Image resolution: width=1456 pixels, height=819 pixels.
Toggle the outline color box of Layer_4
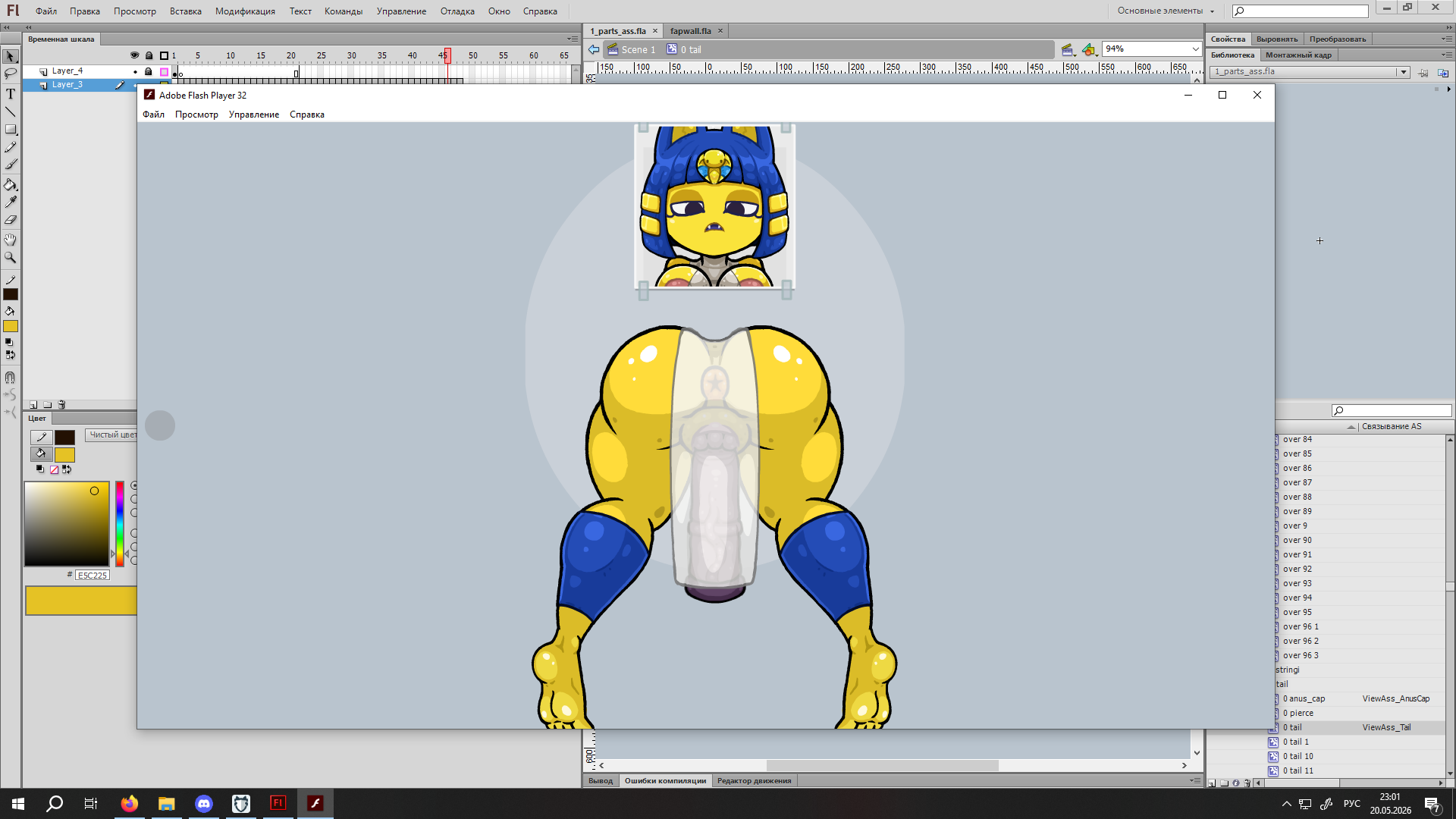pos(164,72)
